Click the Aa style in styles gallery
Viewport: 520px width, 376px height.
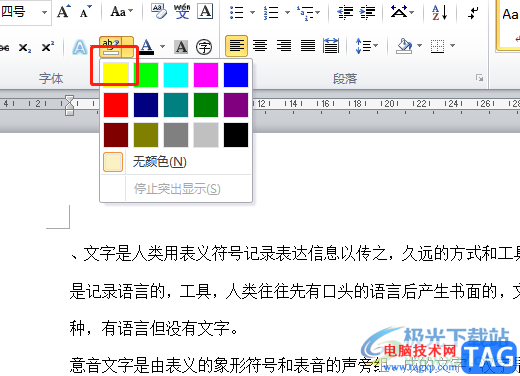(x=509, y=26)
